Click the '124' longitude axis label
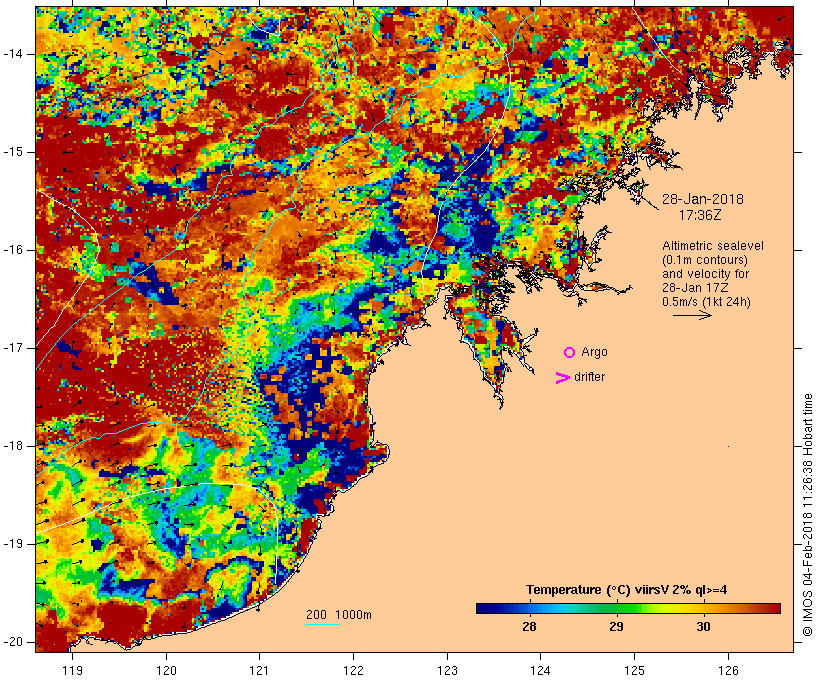The width and height of the screenshot is (820, 680). point(540,670)
